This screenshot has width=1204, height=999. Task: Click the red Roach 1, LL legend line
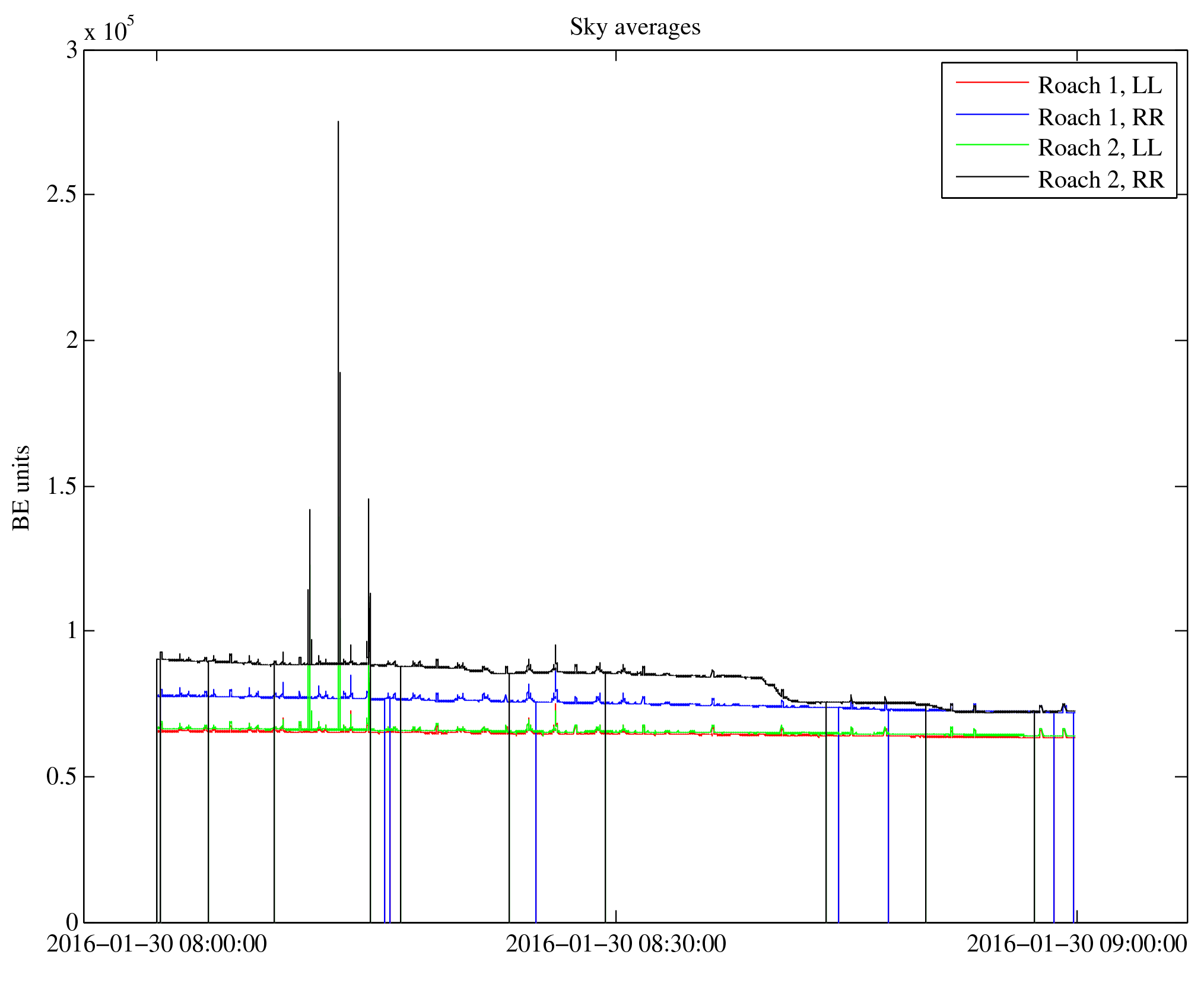pos(991,82)
